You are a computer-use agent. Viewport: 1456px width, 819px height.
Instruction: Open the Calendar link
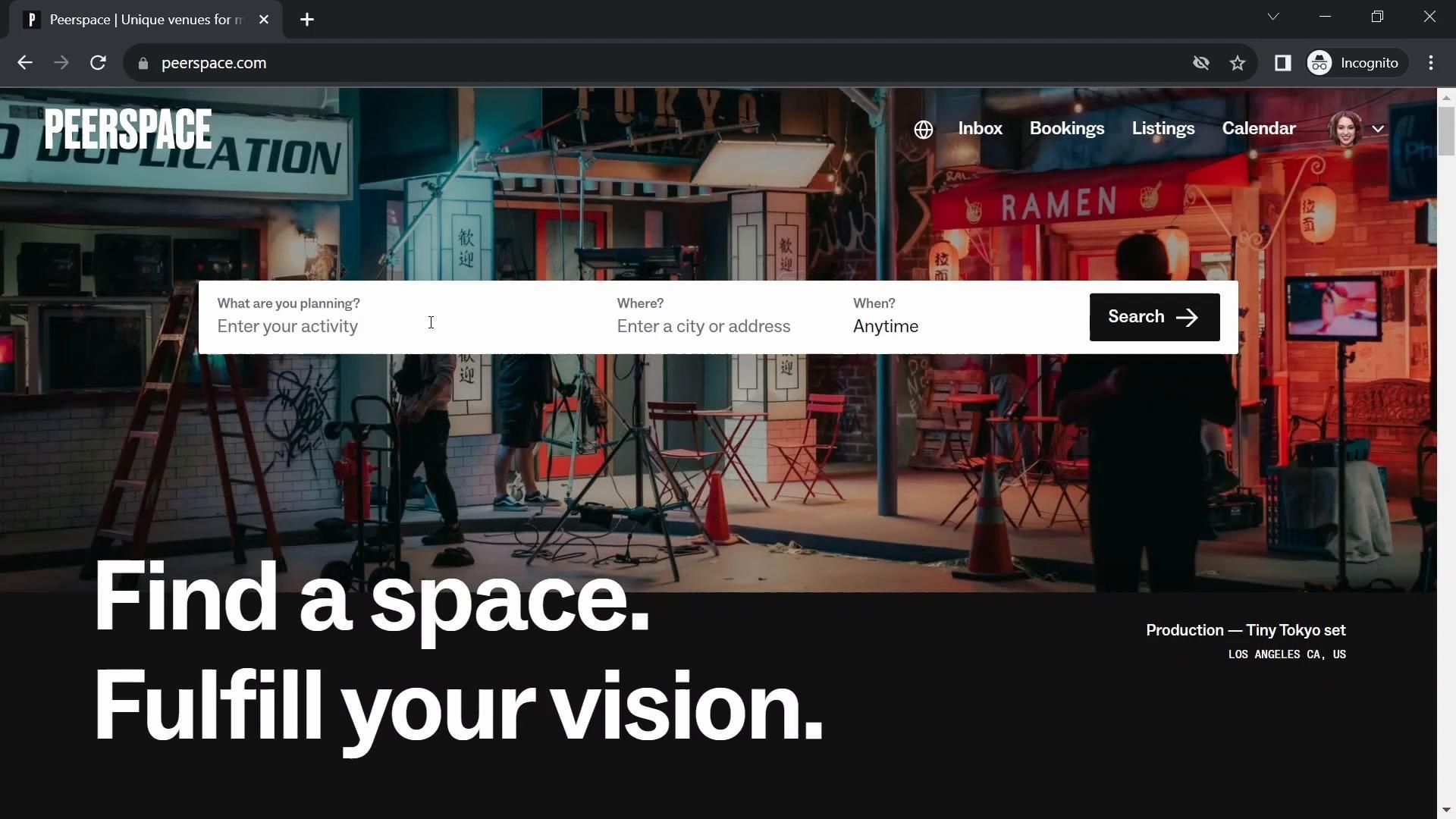point(1258,128)
